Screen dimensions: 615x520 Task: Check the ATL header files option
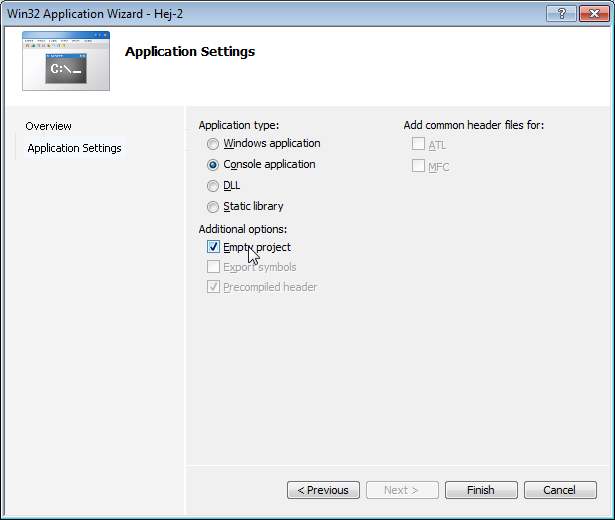tap(418, 144)
